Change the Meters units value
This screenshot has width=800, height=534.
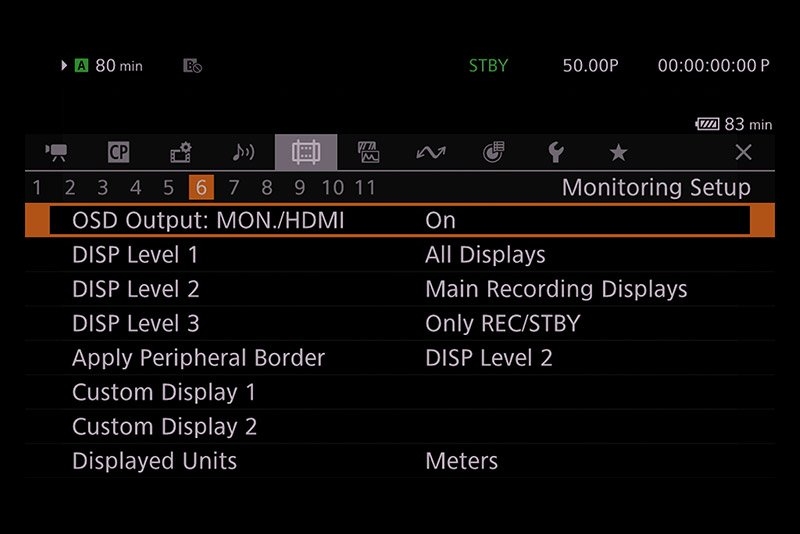462,461
